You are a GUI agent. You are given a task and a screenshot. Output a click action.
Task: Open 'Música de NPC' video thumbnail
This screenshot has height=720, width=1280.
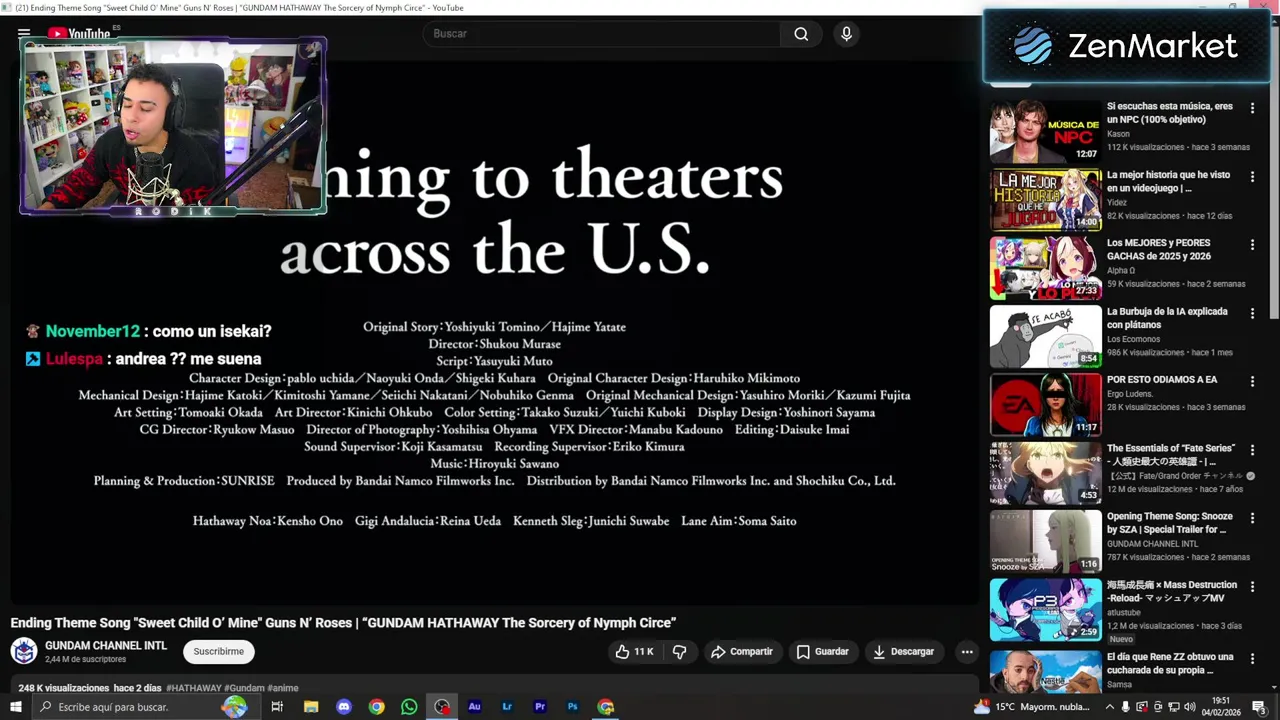(1045, 131)
